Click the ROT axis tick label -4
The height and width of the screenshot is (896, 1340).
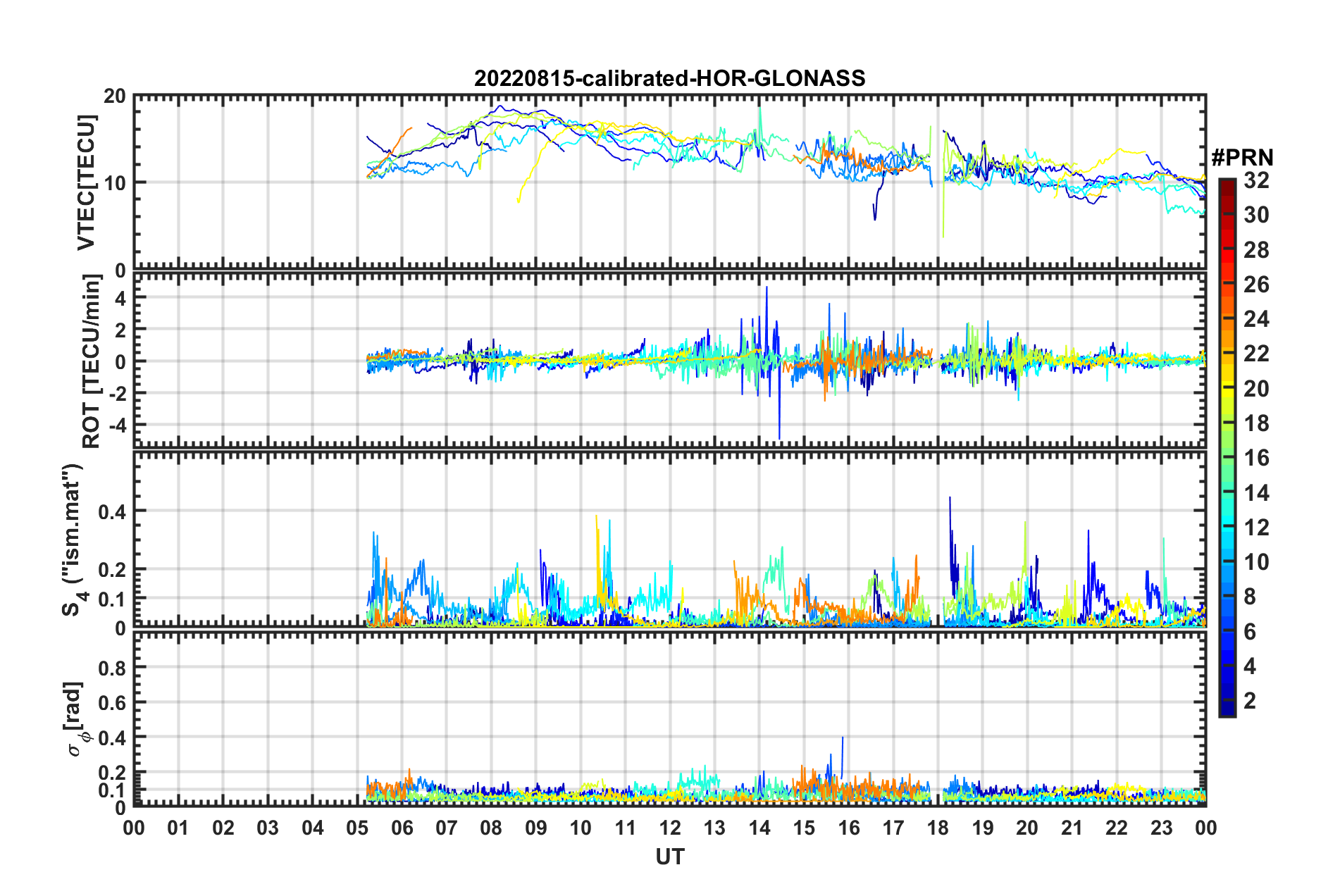pos(116,425)
